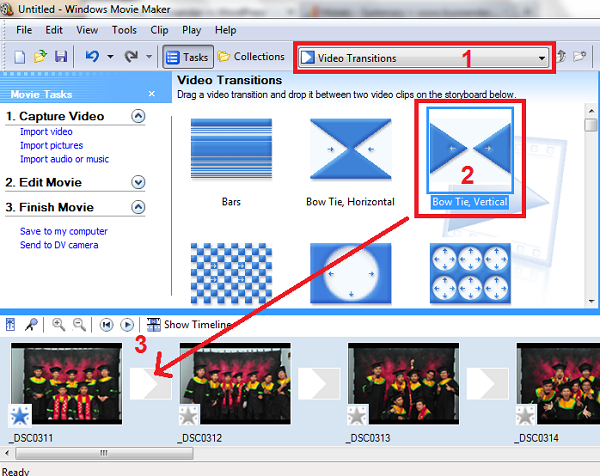600x476 pixels.
Task: Click the Play Storyboard button
Action: click(127, 325)
